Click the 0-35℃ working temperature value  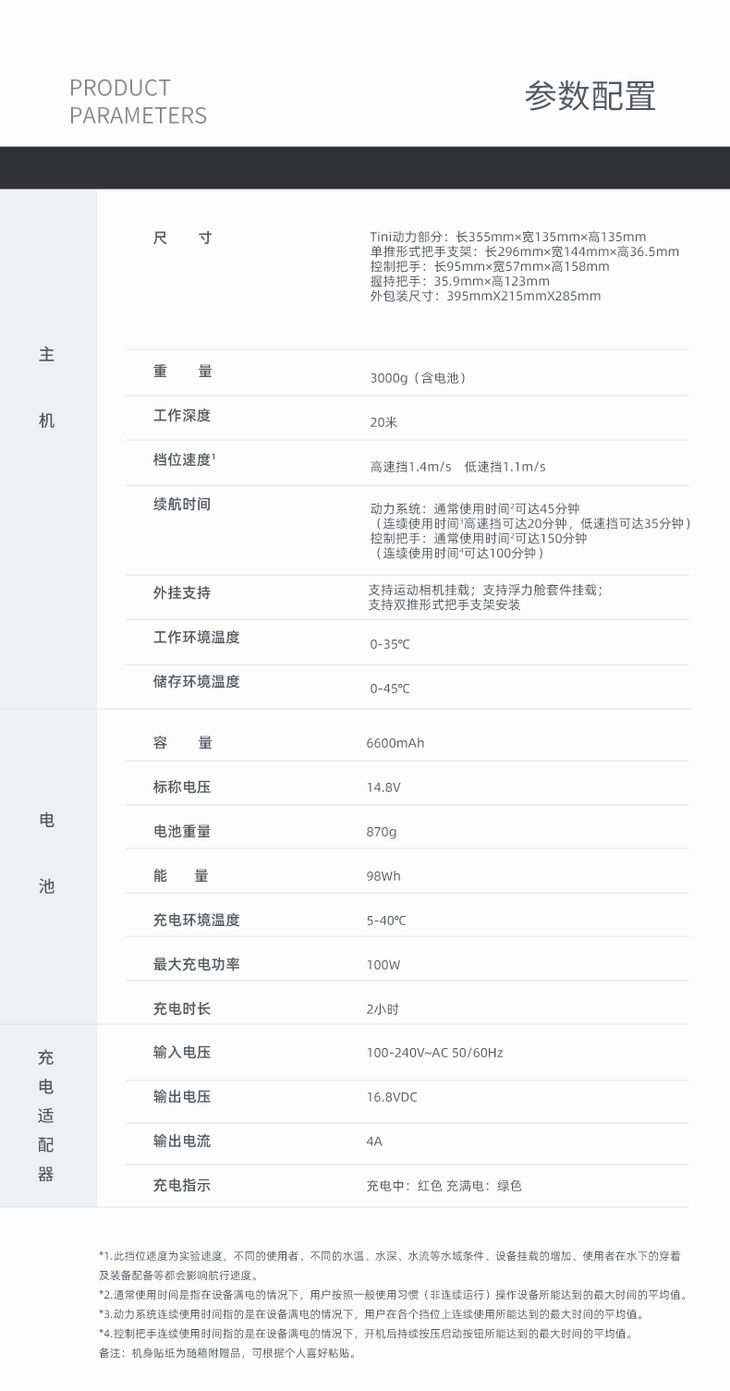389,644
